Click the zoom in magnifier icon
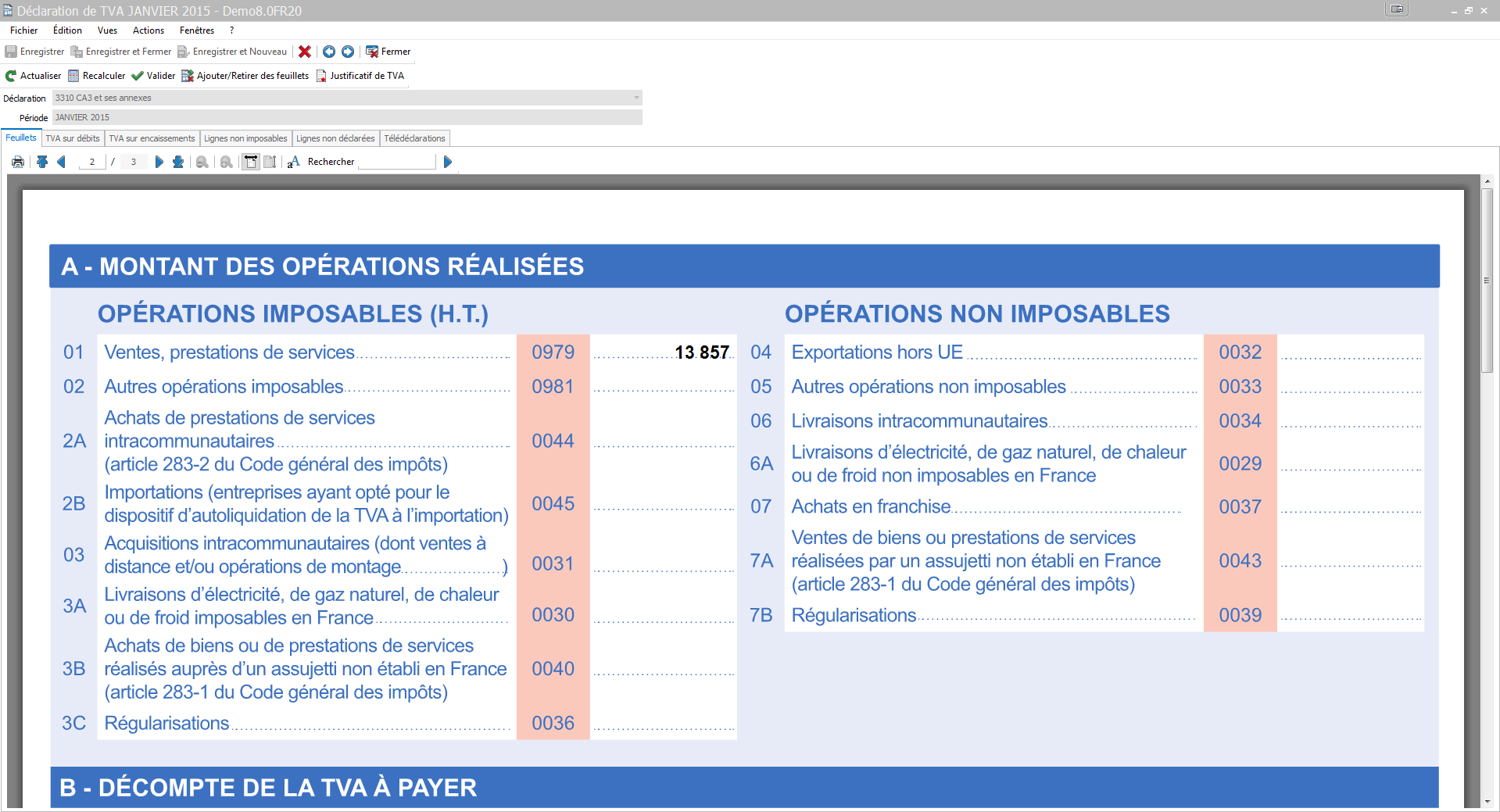Image resolution: width=1500 pixels, height=812 pixels. (227, 162)
